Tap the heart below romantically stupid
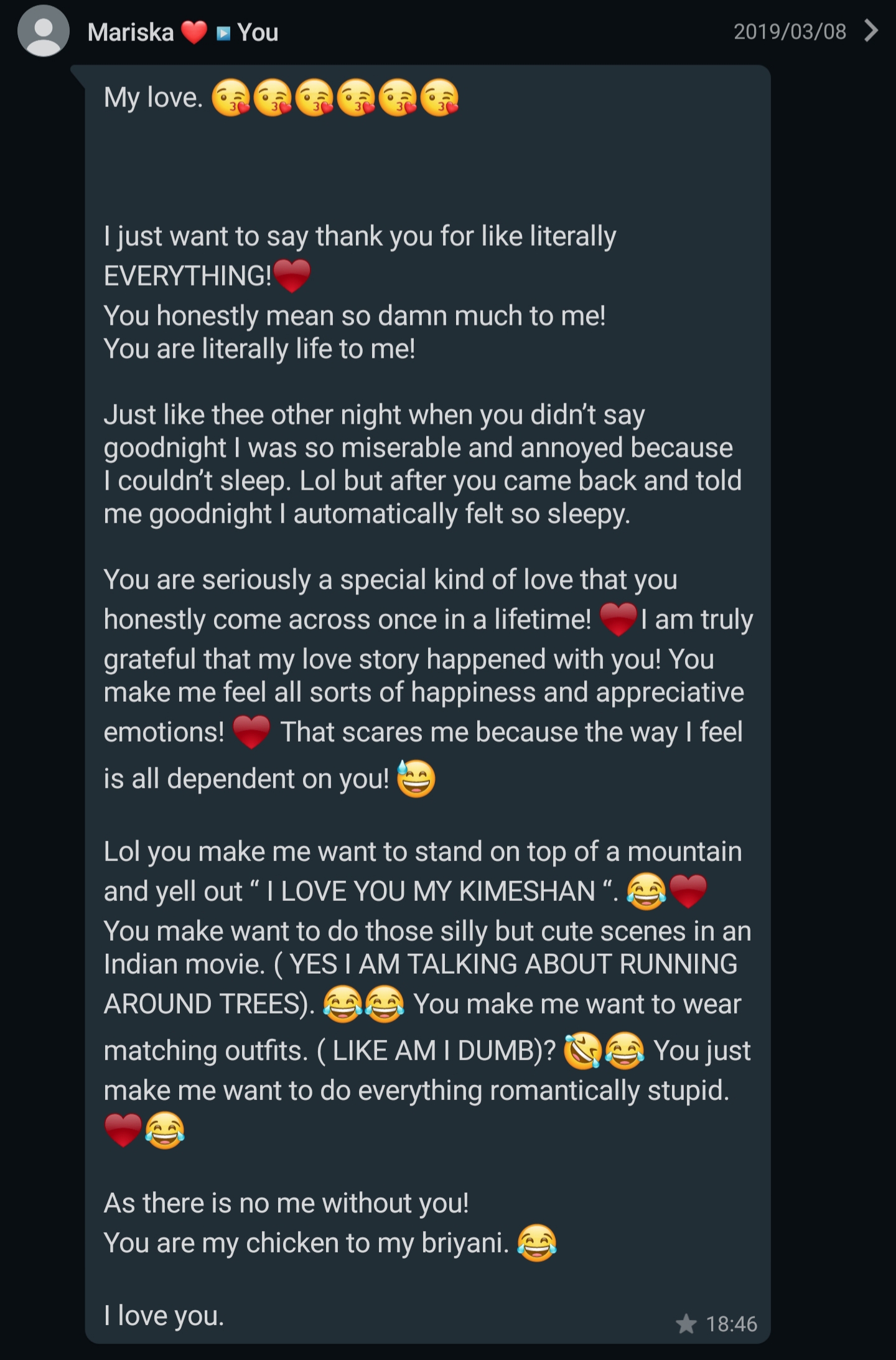 (123, 1129)
